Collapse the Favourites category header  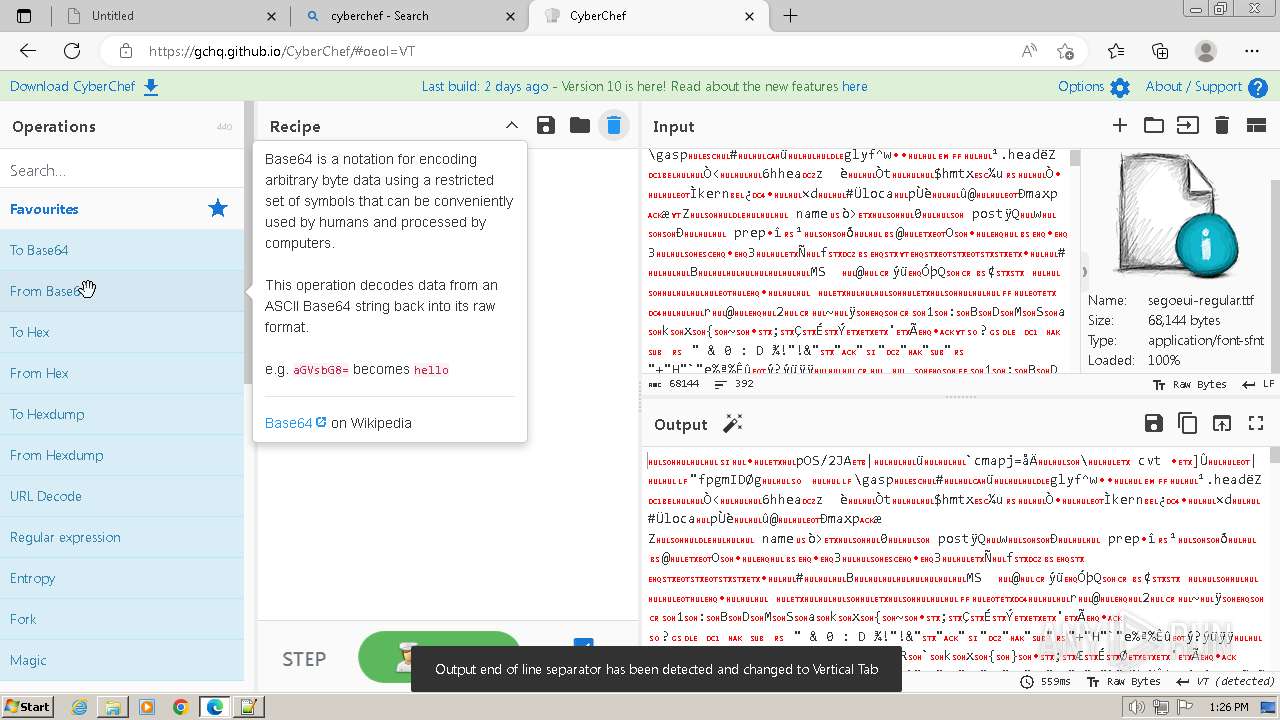pos(122,209)
